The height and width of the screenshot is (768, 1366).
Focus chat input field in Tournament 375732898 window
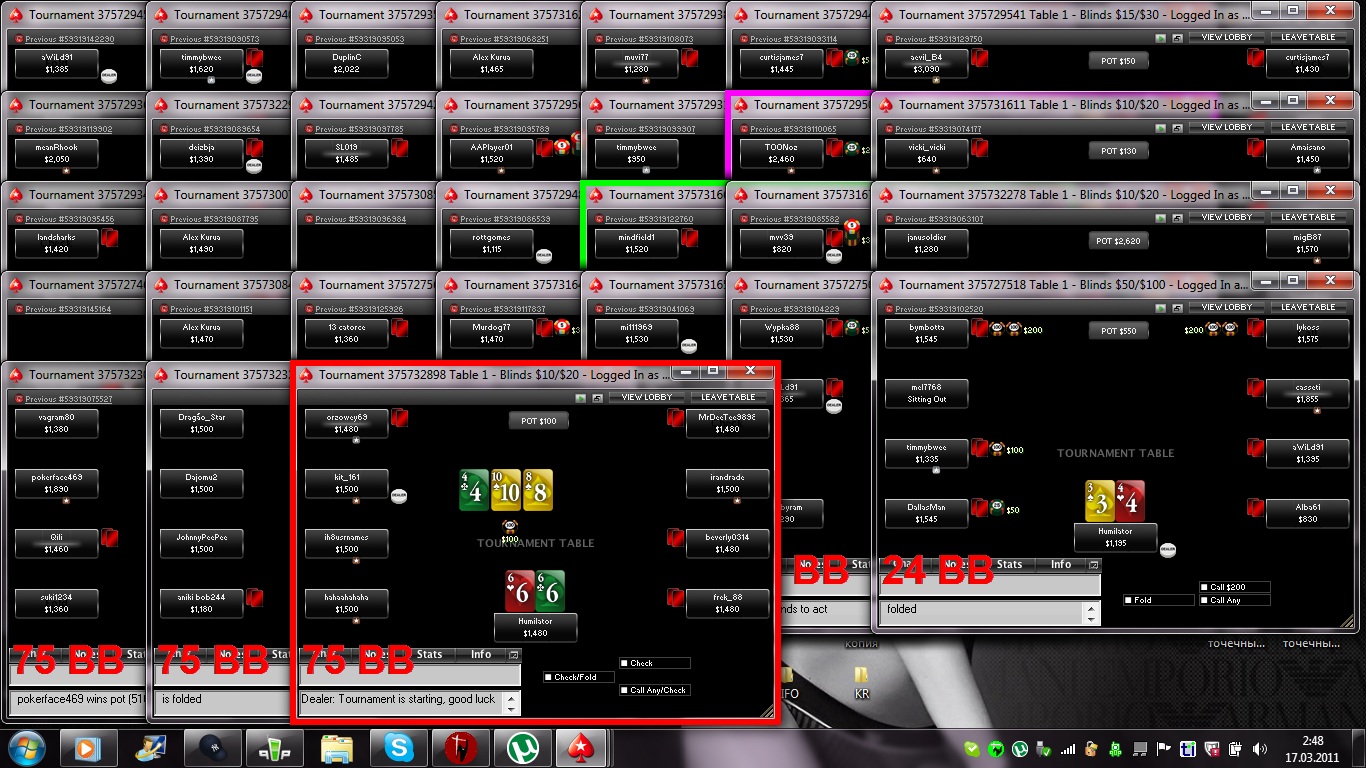pos(410,676)
